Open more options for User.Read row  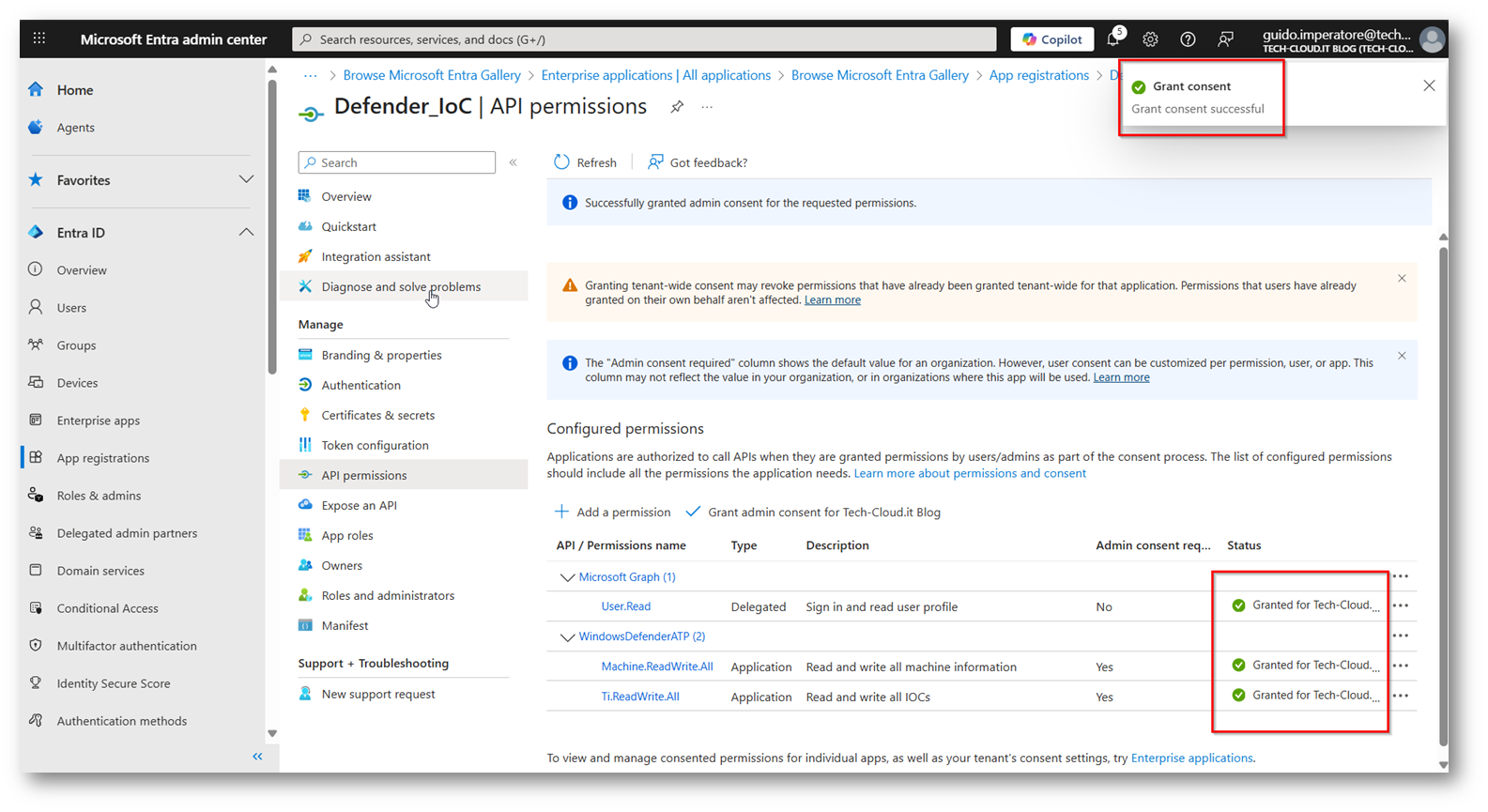pos(1401,605)
